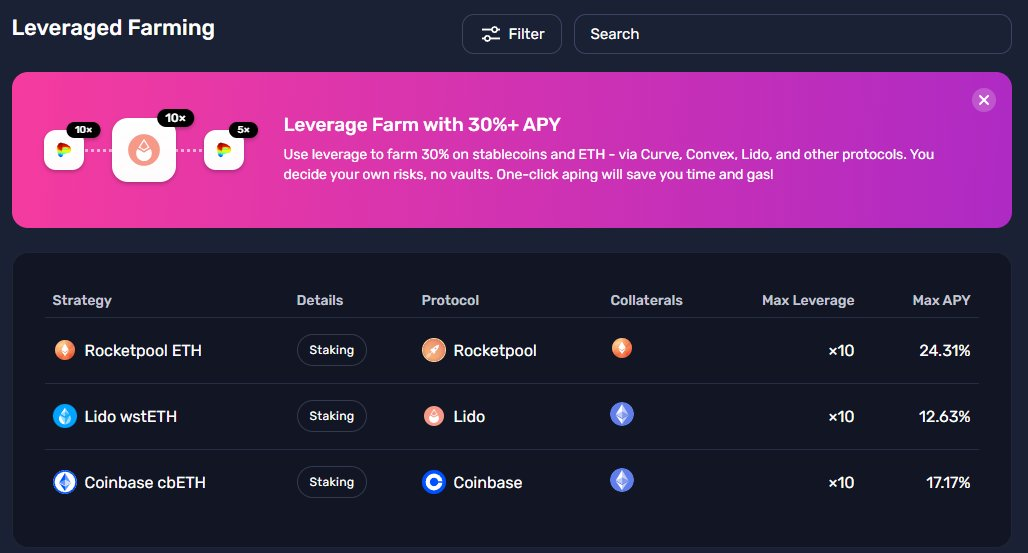Click the Lido wstETH collateral ETH icon
1028x553 pixels.
pos(622,414)
